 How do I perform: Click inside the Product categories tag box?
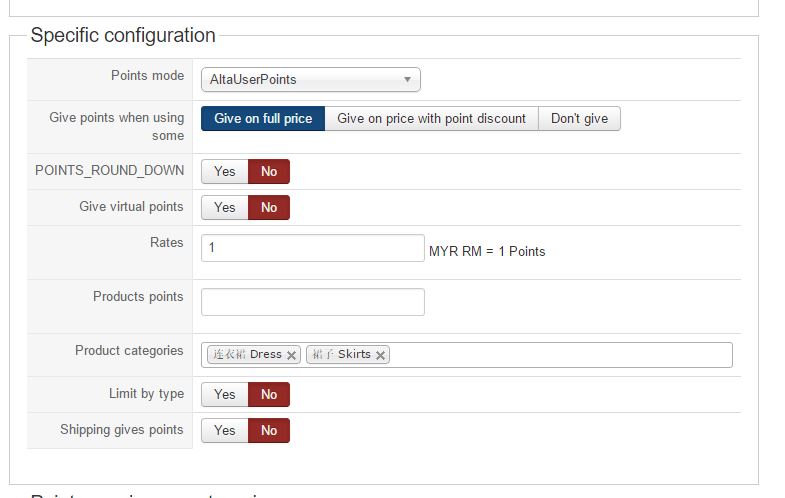(x=560, y=355)
